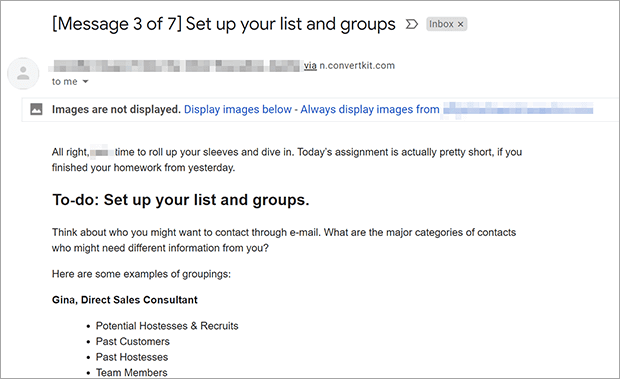Click the blurred sender name in header
Screen dimensions: 620x379
pos(174,66)
